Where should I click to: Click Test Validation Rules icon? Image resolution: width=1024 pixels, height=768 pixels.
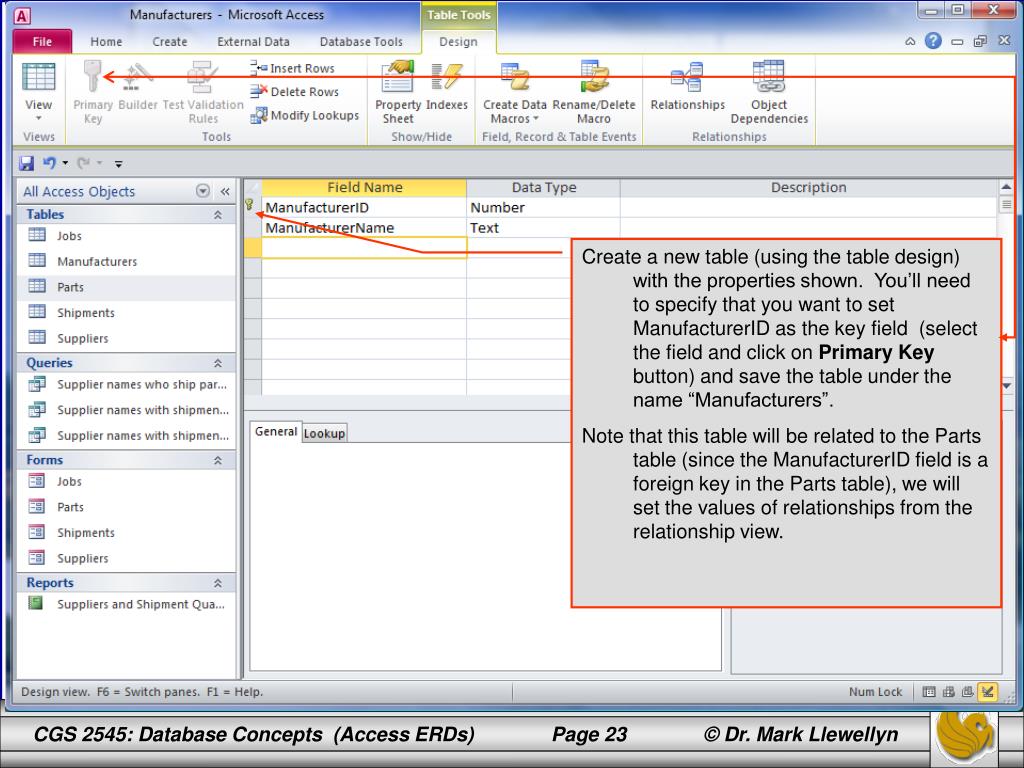[x=203, y=92]
